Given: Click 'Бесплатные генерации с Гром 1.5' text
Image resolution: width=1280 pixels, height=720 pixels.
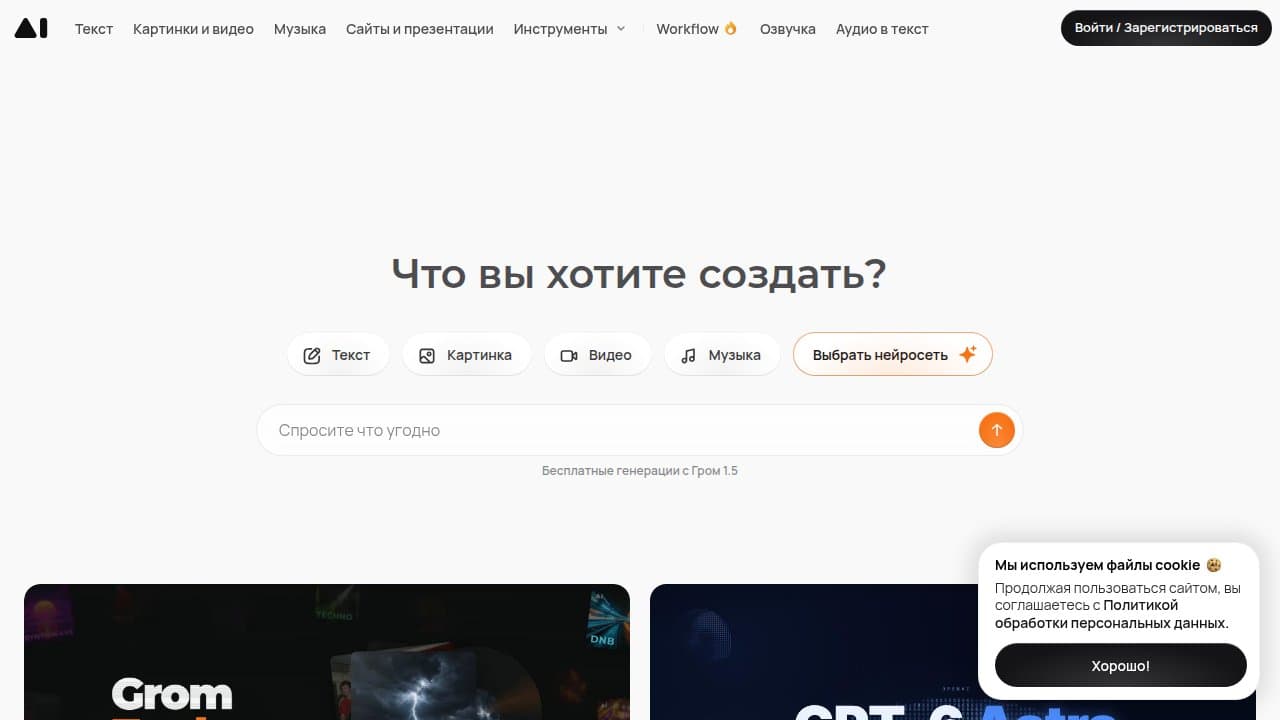Looking at the screenshot, I should pos(640,470).
